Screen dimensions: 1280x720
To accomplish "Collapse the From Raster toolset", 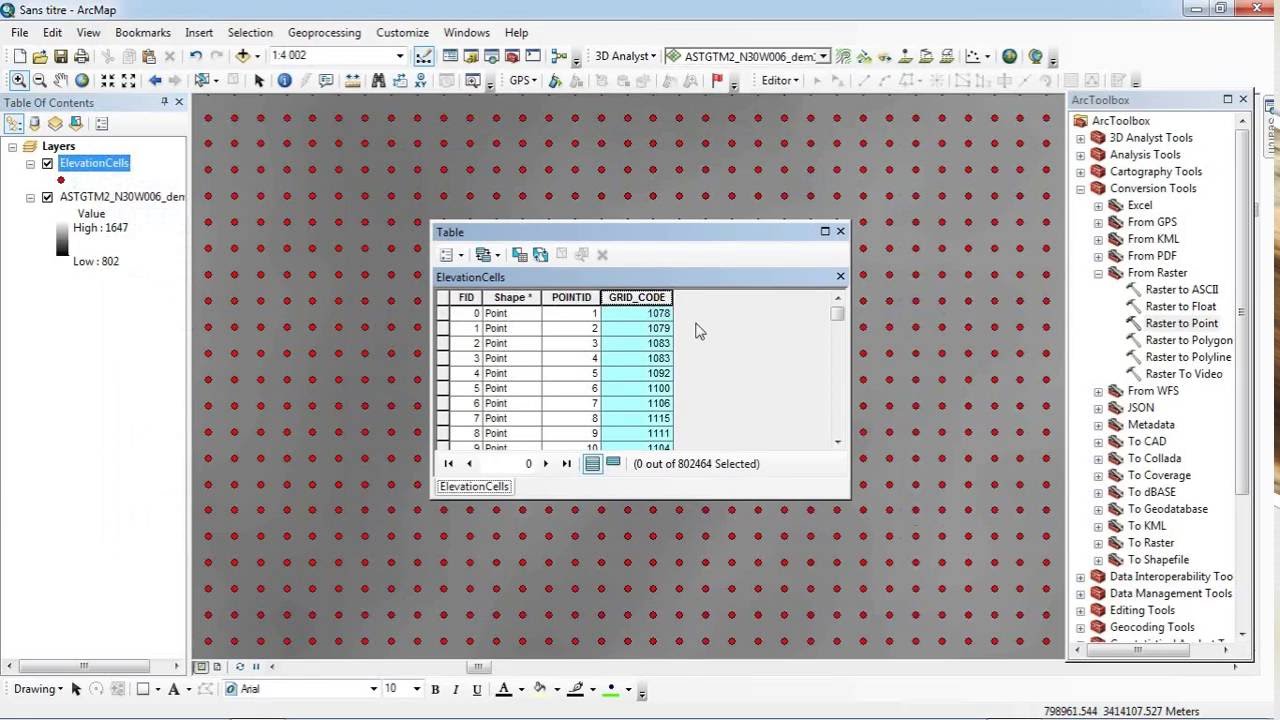I will tap(1098, 273).
